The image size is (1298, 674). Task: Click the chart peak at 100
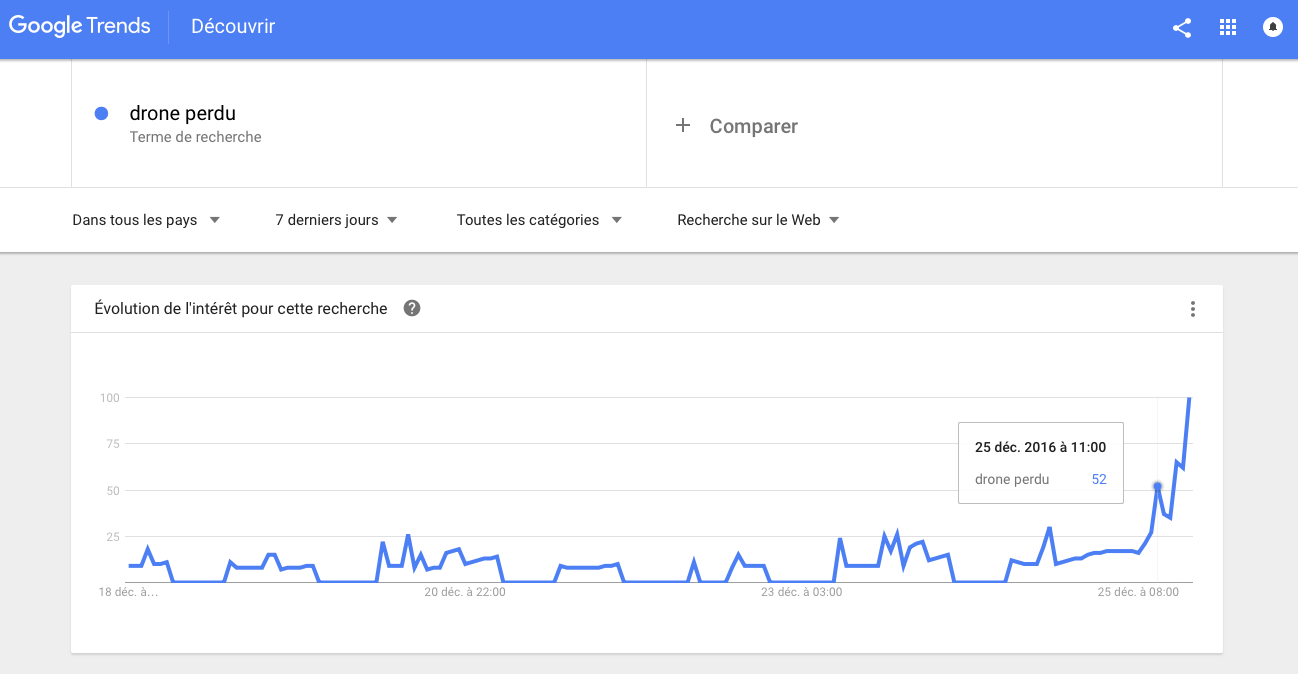1190,398
